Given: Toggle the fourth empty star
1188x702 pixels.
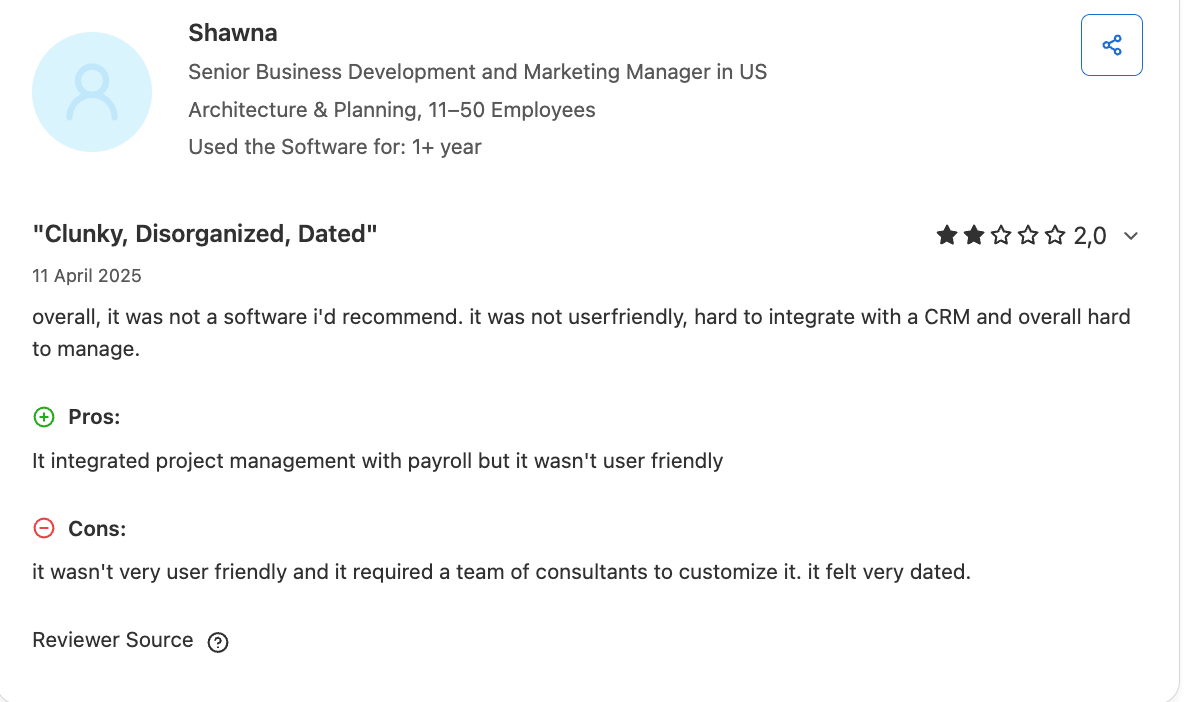Looking at the screenshot, I should [x=1027, y=234].
